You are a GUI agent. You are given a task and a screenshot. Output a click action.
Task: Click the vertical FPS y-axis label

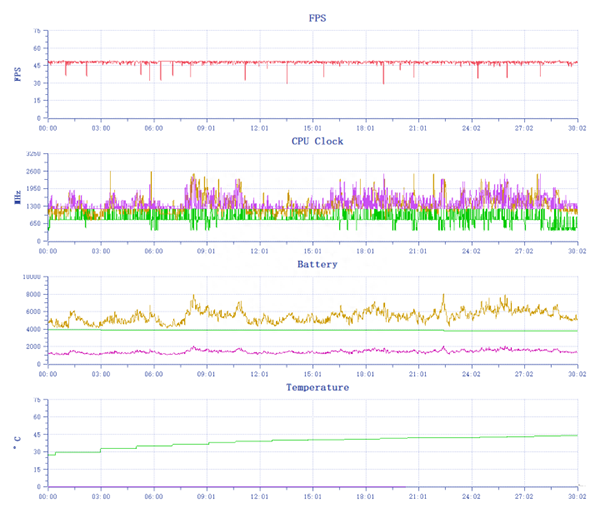tap(17, 74)
